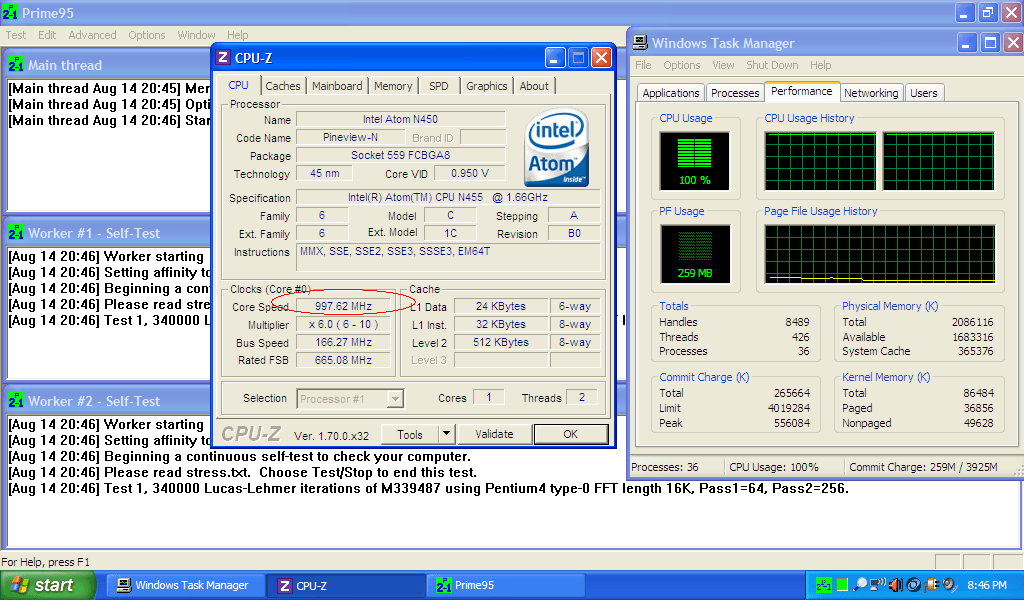Click OK in CPU-Z

click(x=571, y=434)
